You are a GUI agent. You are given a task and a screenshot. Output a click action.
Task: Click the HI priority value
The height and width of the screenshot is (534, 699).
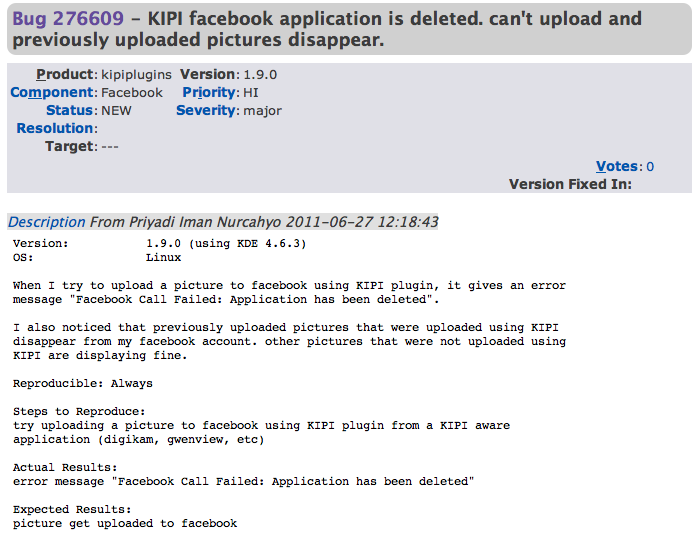pos(251,93)
